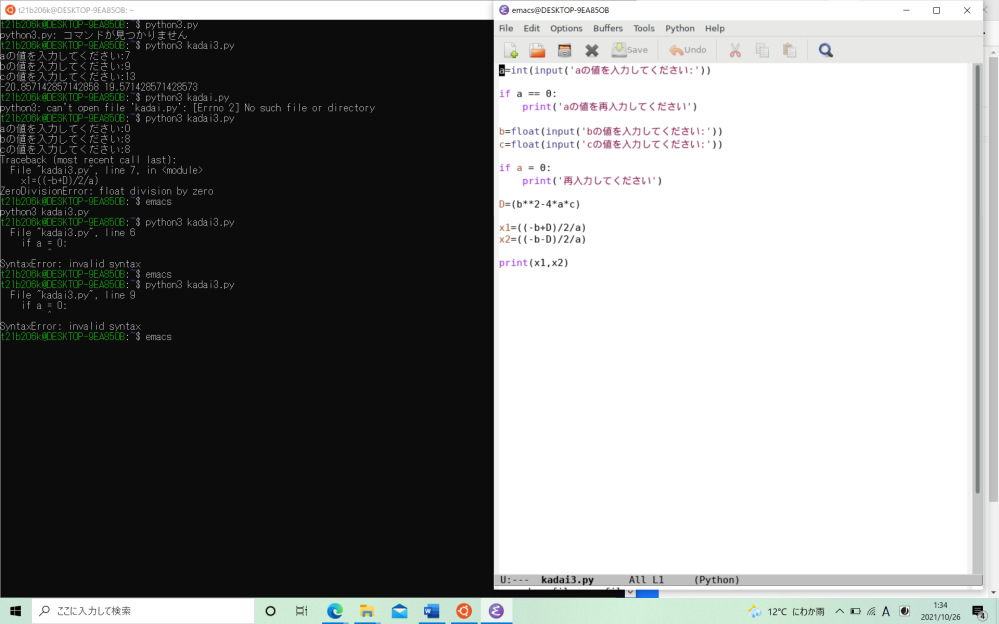Screen dimensions: 999x624
Task: Open Microsoft Word from the taskbar
Action: (x=431, y=611)
